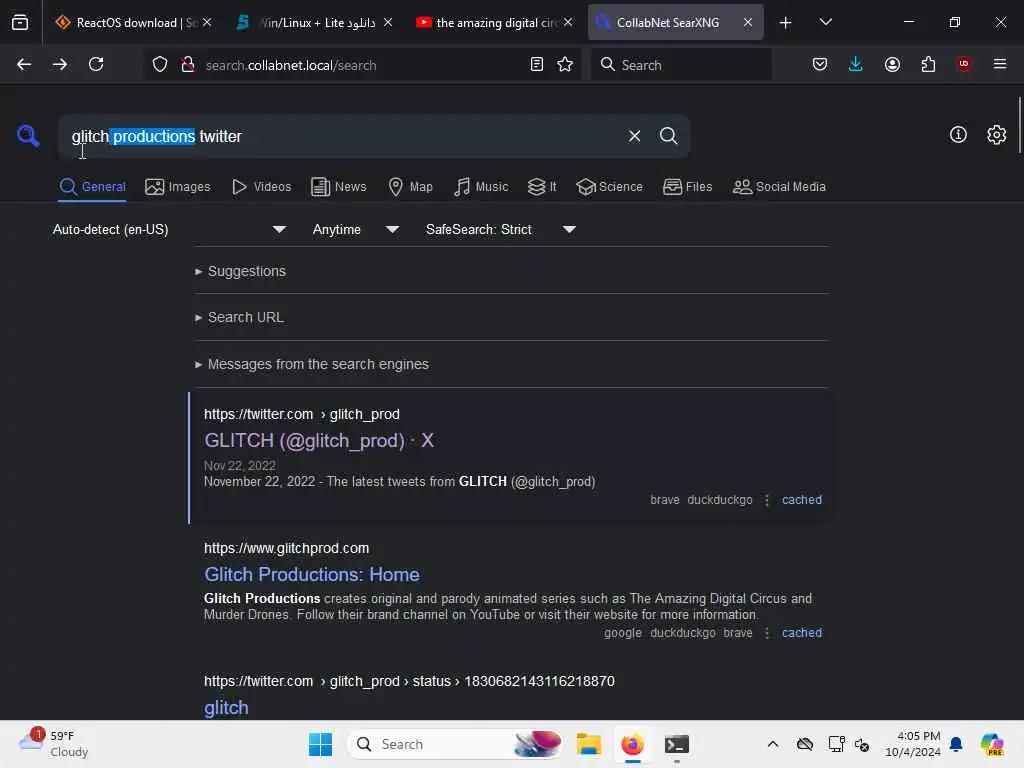Go forward to the next page

(59, 64)
